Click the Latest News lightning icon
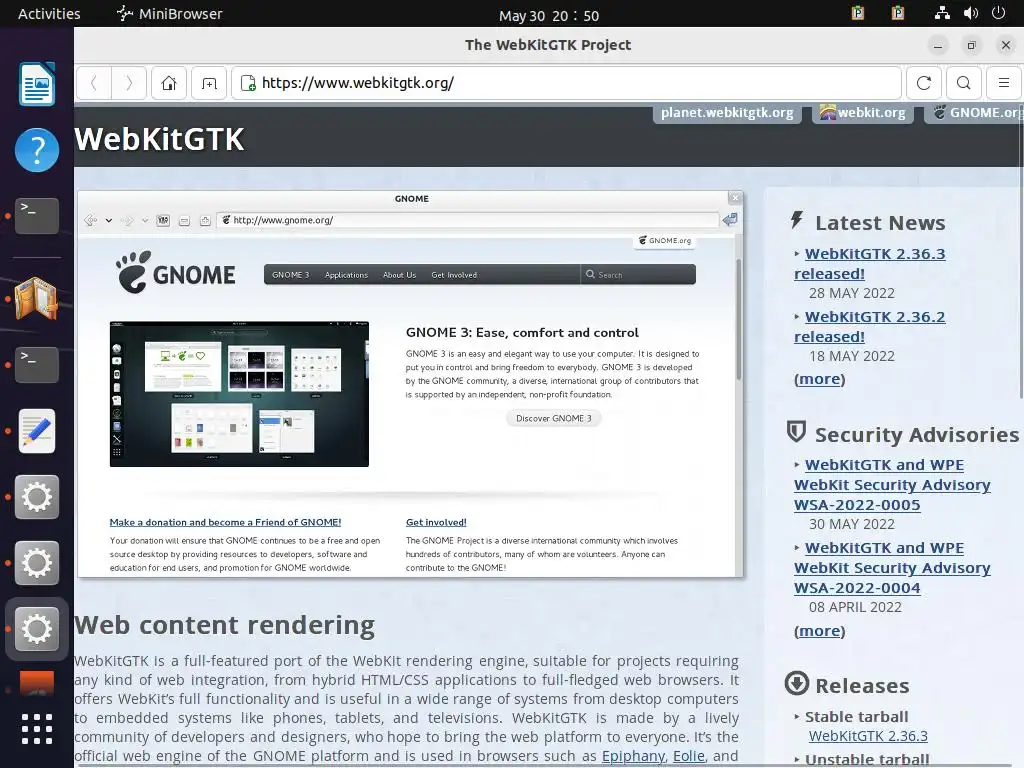The height and width of the screenshot is (768, 1024). 797,220
